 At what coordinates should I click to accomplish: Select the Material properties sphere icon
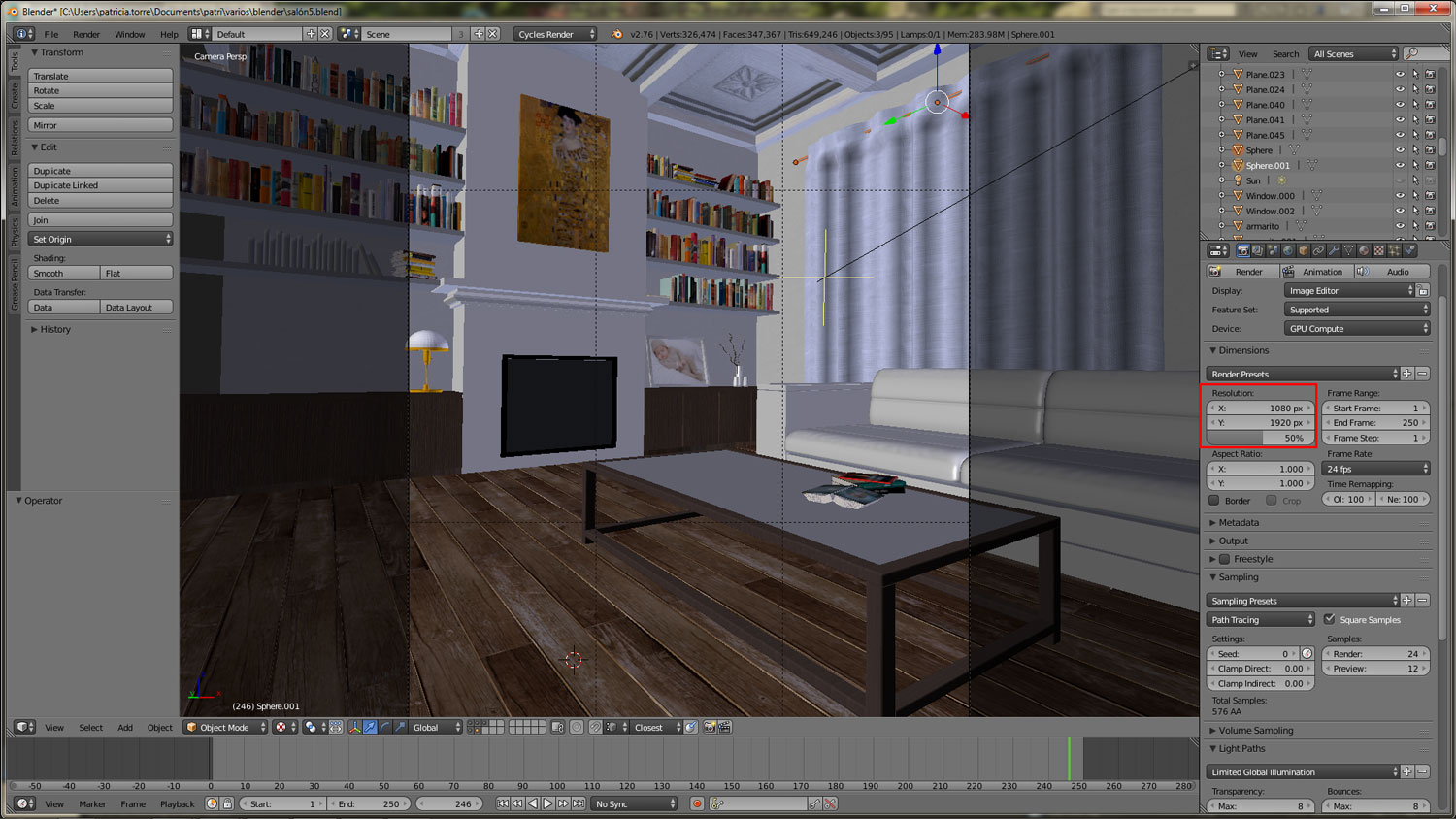pos(1362,250)
